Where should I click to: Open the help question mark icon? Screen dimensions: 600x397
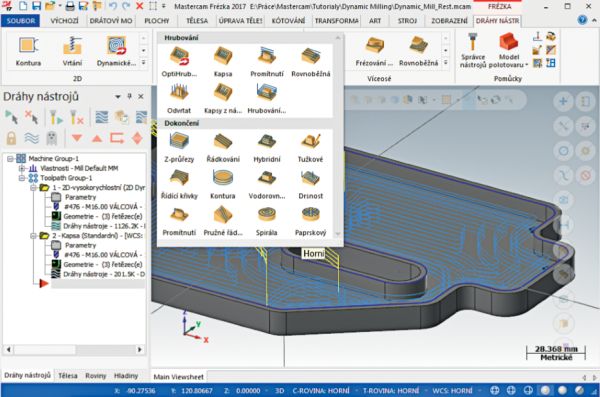(x=582, y=20)
